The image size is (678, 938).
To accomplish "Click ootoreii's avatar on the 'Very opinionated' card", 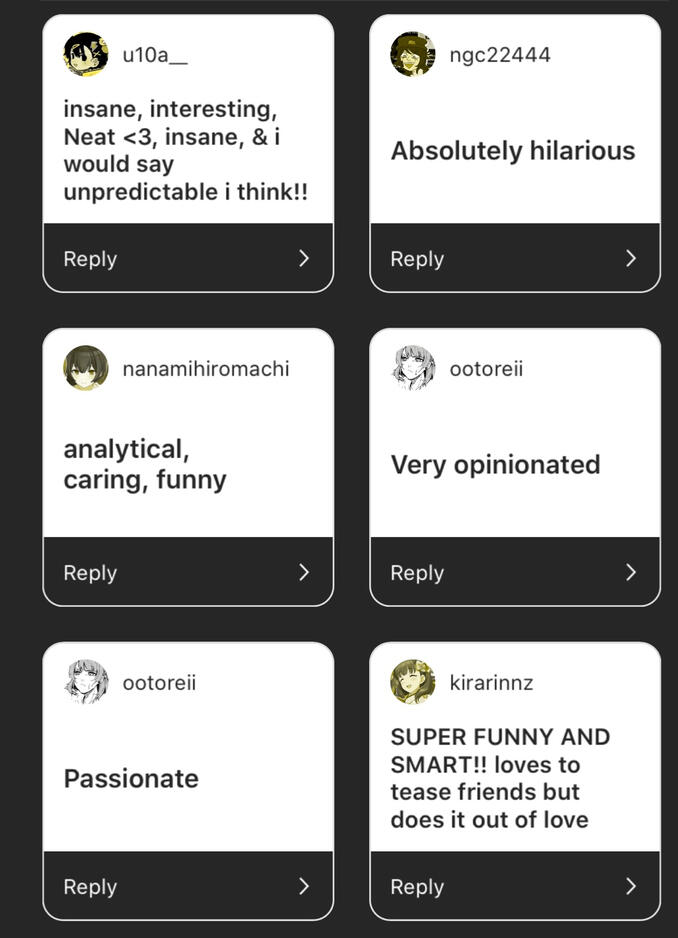I will coord(413,368).
